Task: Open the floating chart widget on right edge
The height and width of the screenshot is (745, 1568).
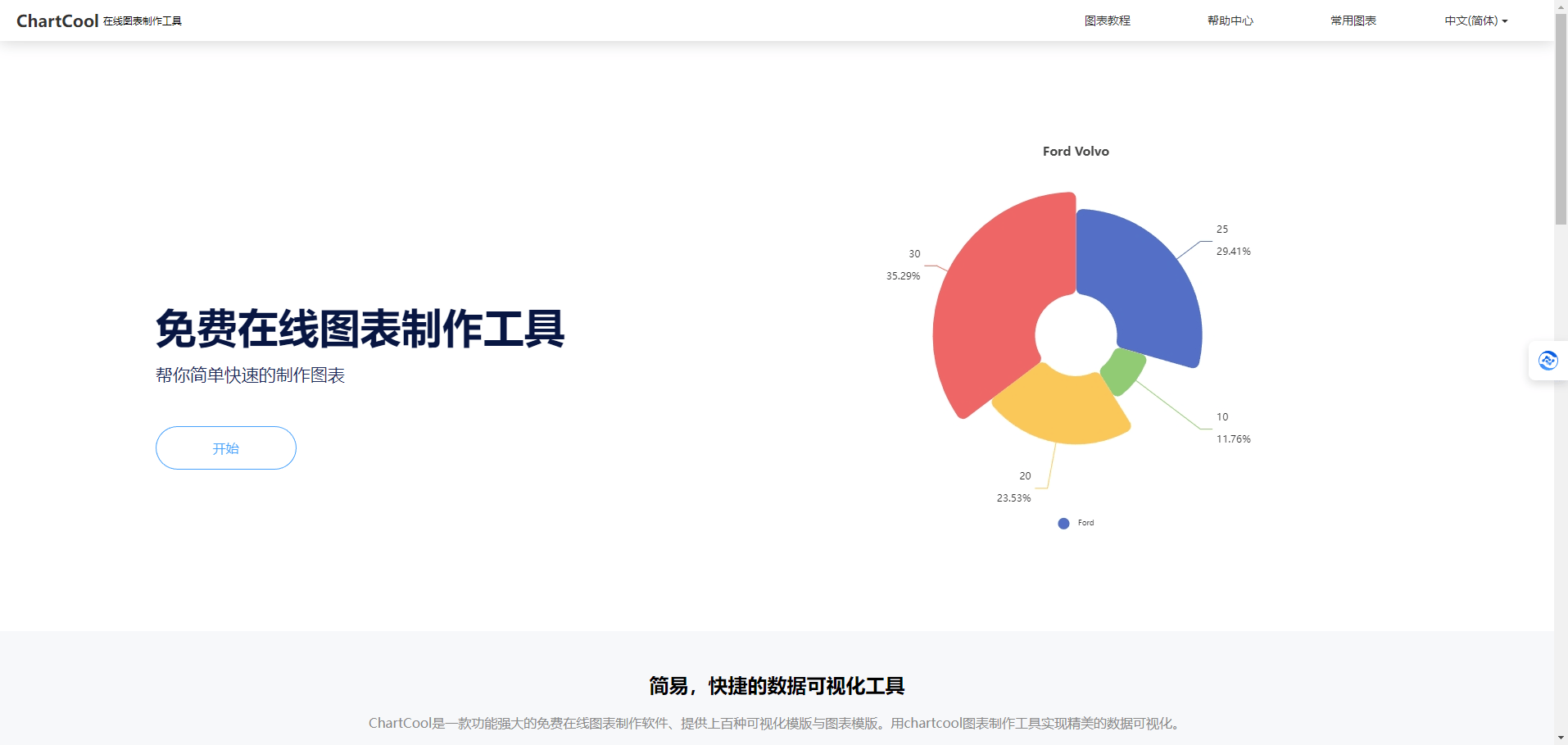Action: click(1548, 360)
